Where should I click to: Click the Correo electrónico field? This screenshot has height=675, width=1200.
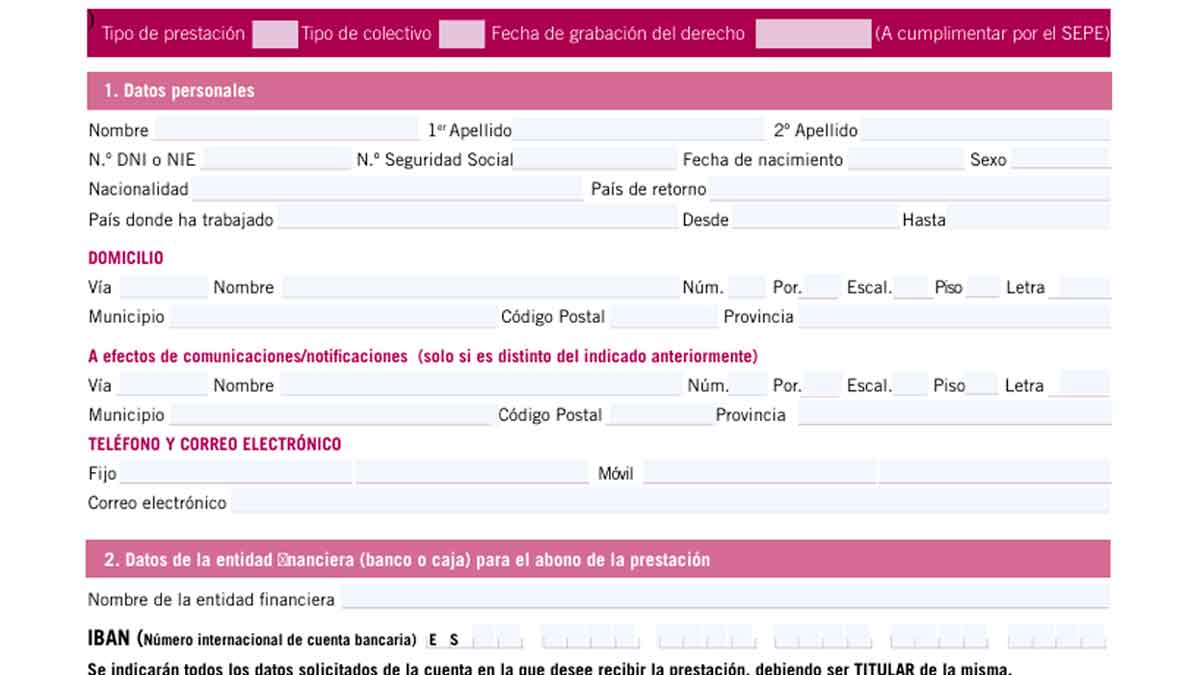click(x=669, y=502)
